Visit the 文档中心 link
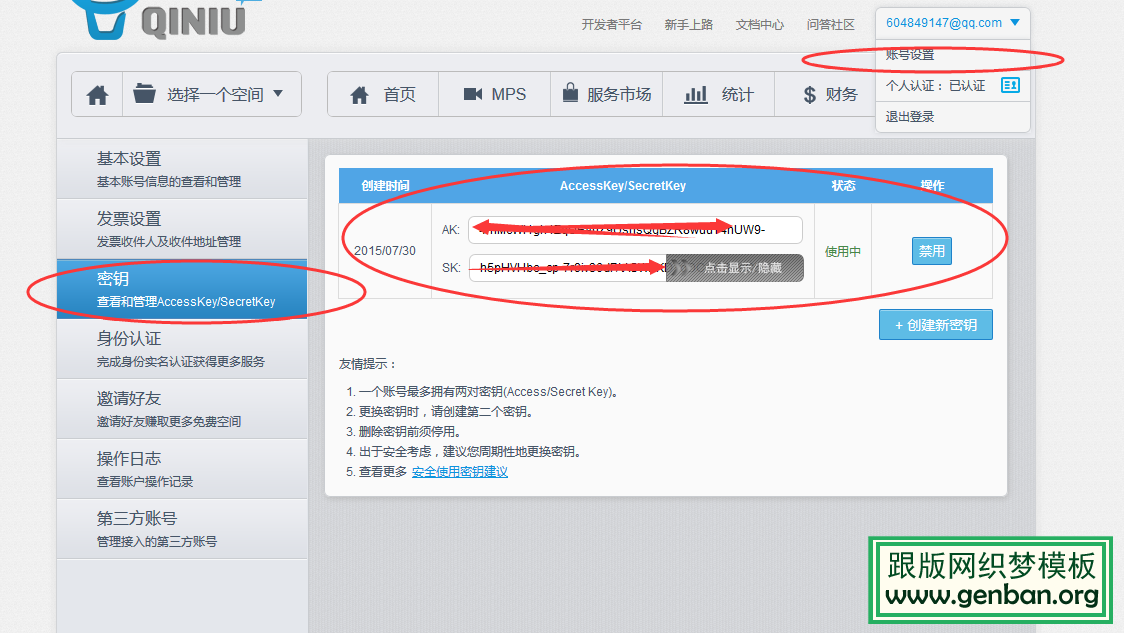1124x633 pixels. (x=760, y=24)
